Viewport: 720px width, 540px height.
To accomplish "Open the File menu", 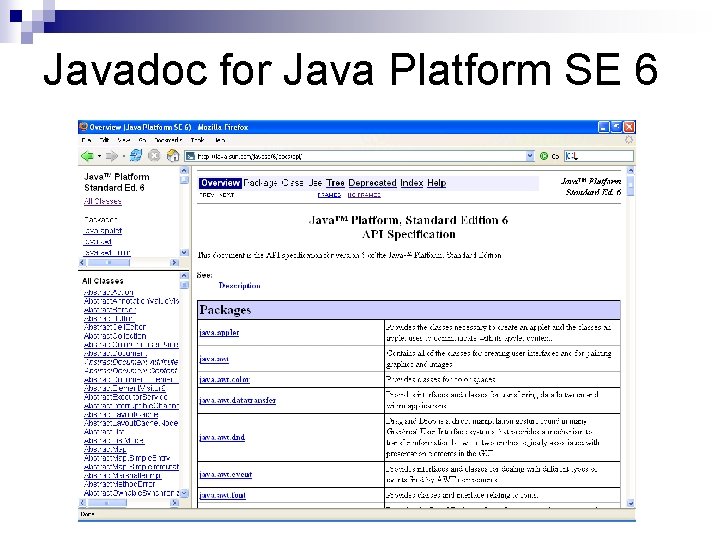I will [86, 140].
